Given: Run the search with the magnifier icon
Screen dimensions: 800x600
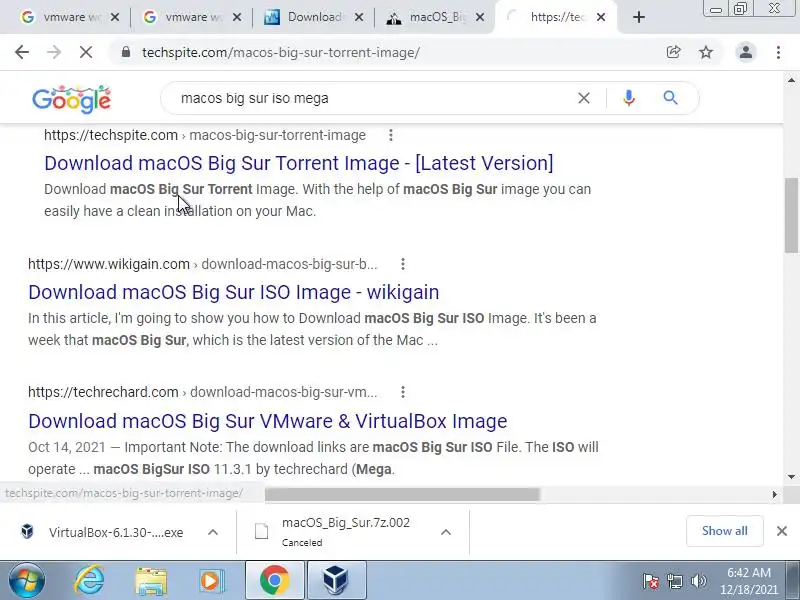Looking at the screenshot, I should pos(670,98).
